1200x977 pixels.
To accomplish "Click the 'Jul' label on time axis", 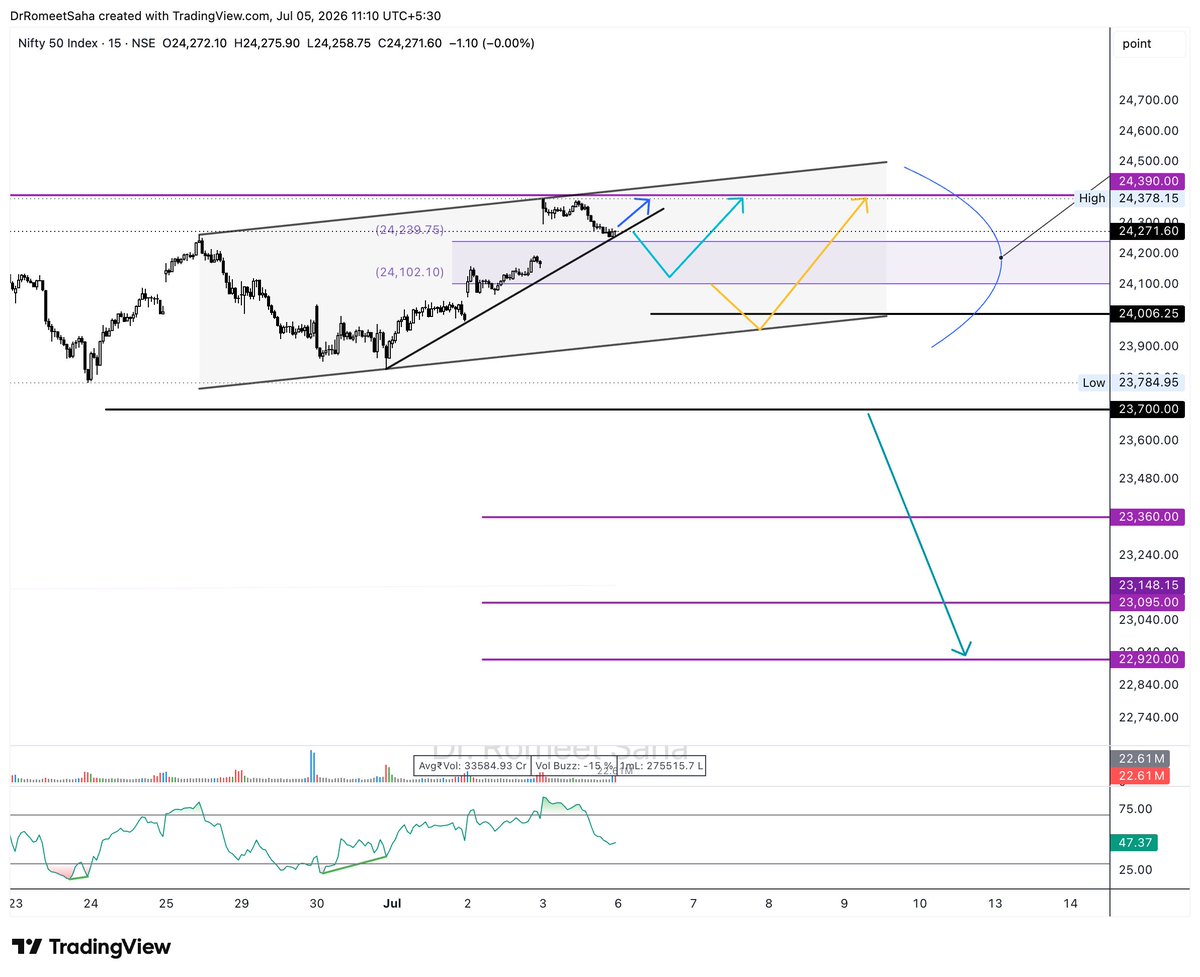I will 392,903.
